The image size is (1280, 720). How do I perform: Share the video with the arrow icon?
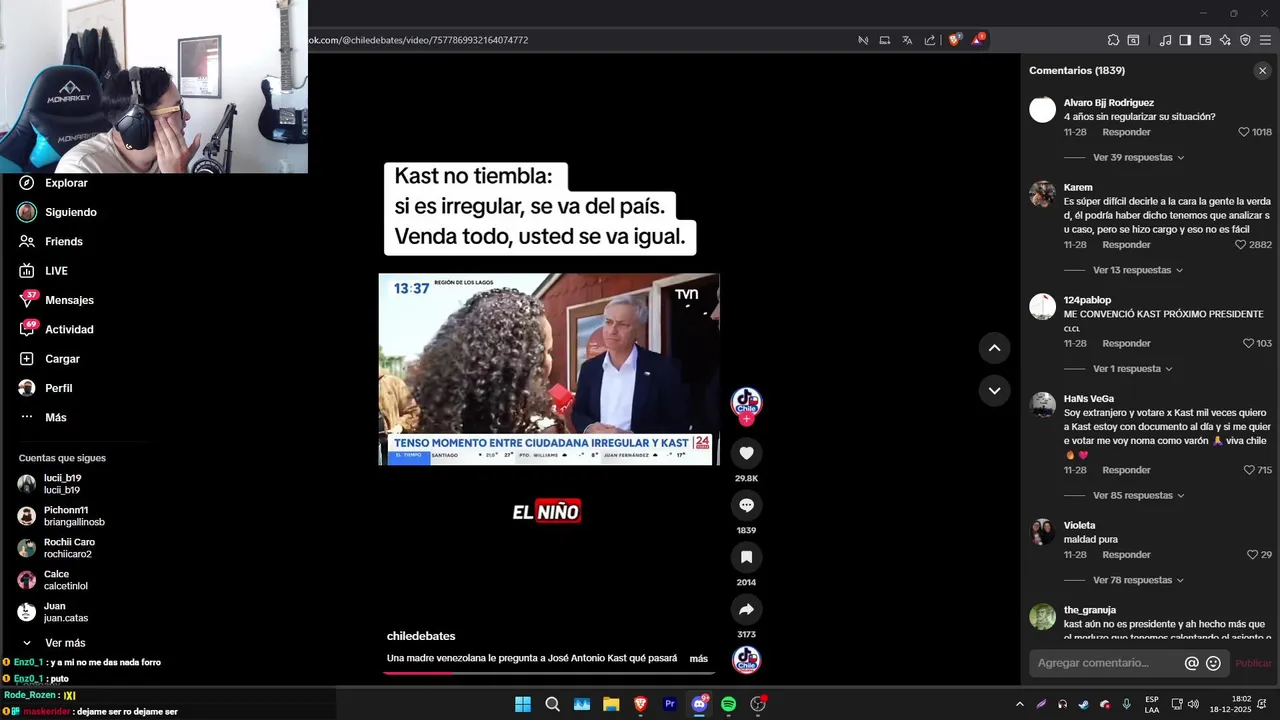746,609
